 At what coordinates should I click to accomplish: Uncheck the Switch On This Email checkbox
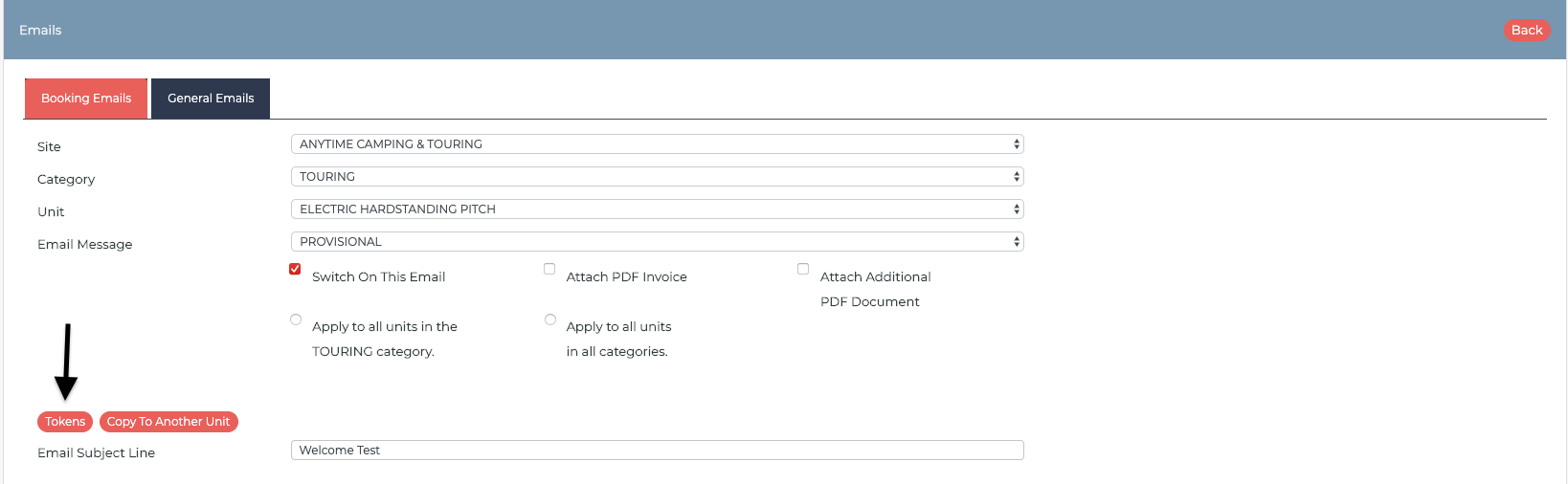[x=295, y=270]
